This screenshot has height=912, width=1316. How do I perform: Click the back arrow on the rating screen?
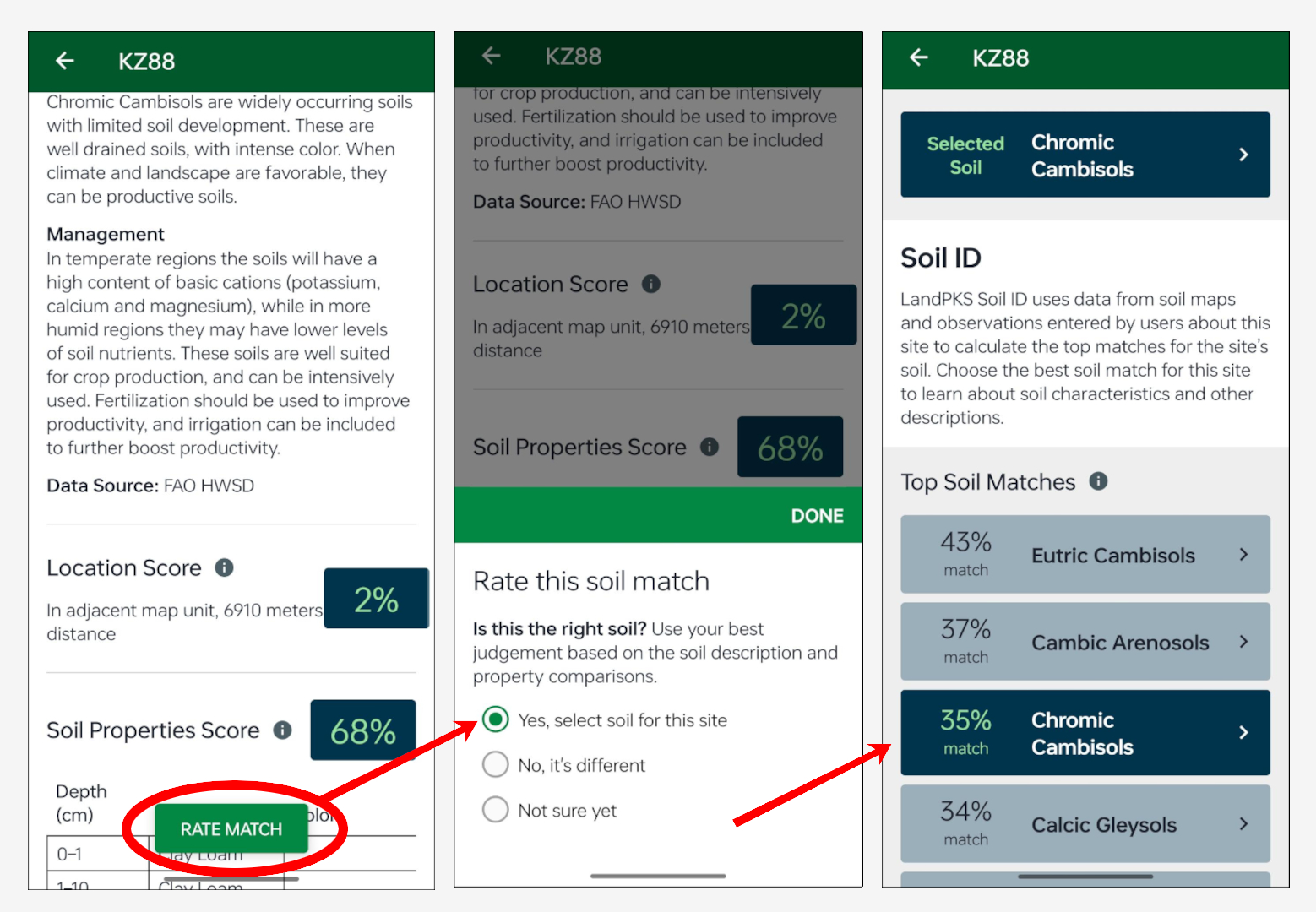pyautogui.click(x=492, y=55)
